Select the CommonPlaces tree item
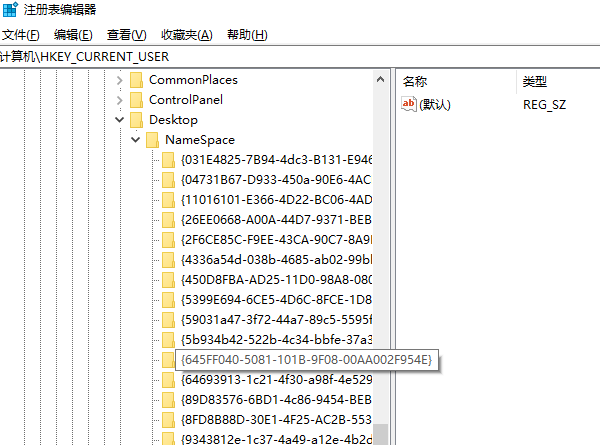The image size is (600, 445). tap(193, 80)
